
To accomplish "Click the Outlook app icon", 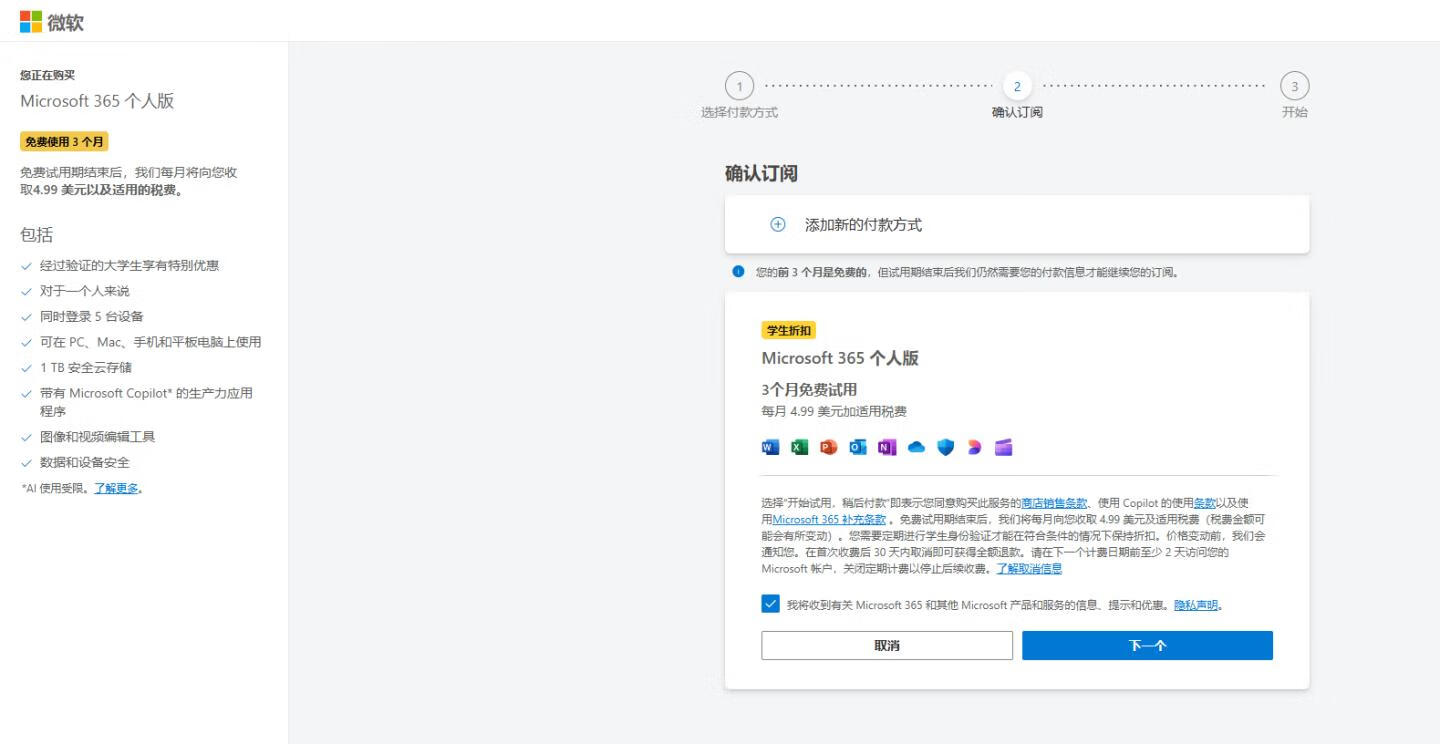I will tap(858, 447).
